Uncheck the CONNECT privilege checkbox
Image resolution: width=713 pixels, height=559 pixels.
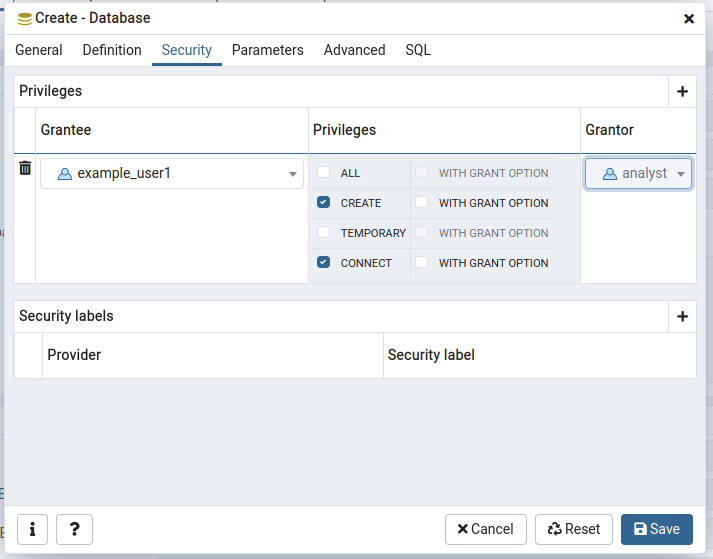pos(324,263)
